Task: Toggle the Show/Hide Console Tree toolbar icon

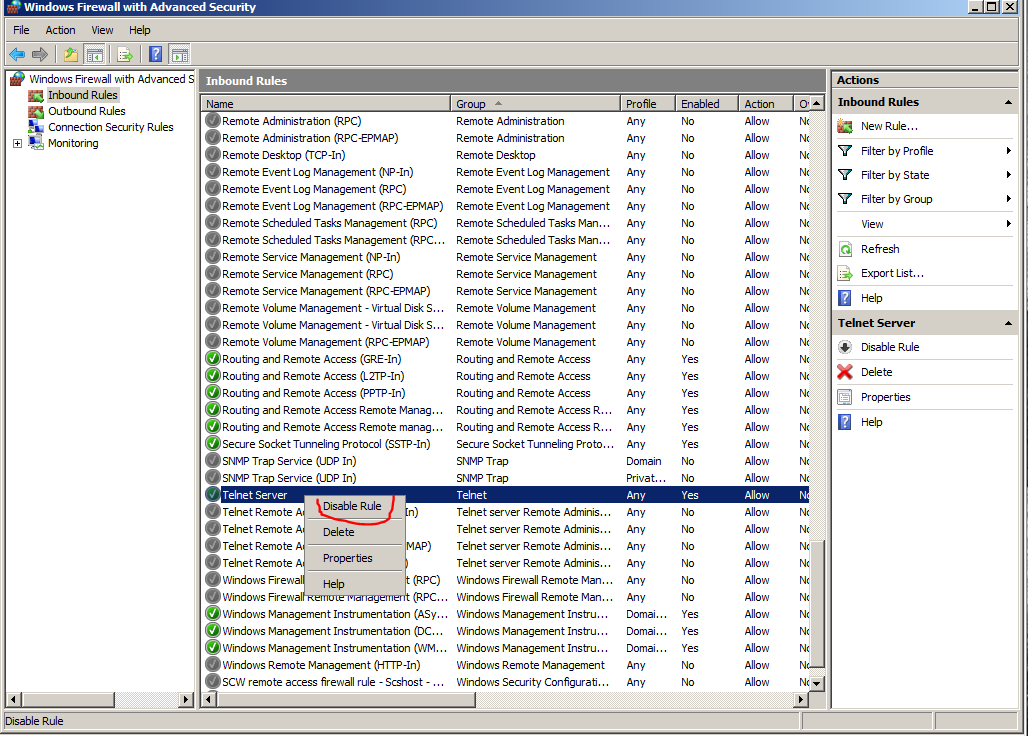Action: point(94,54)
